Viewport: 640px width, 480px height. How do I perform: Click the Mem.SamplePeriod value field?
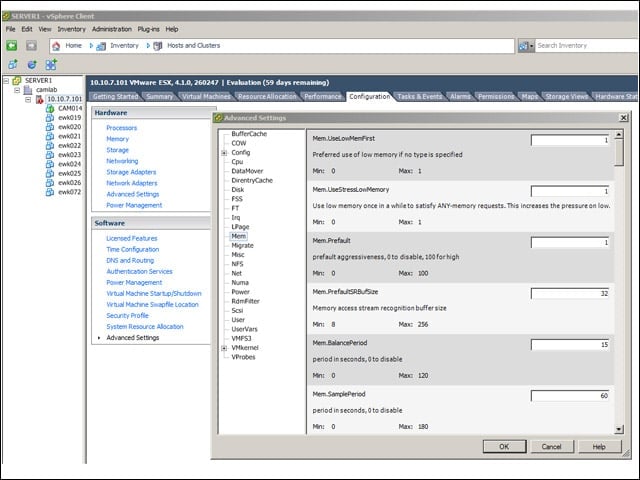point(570,396)
